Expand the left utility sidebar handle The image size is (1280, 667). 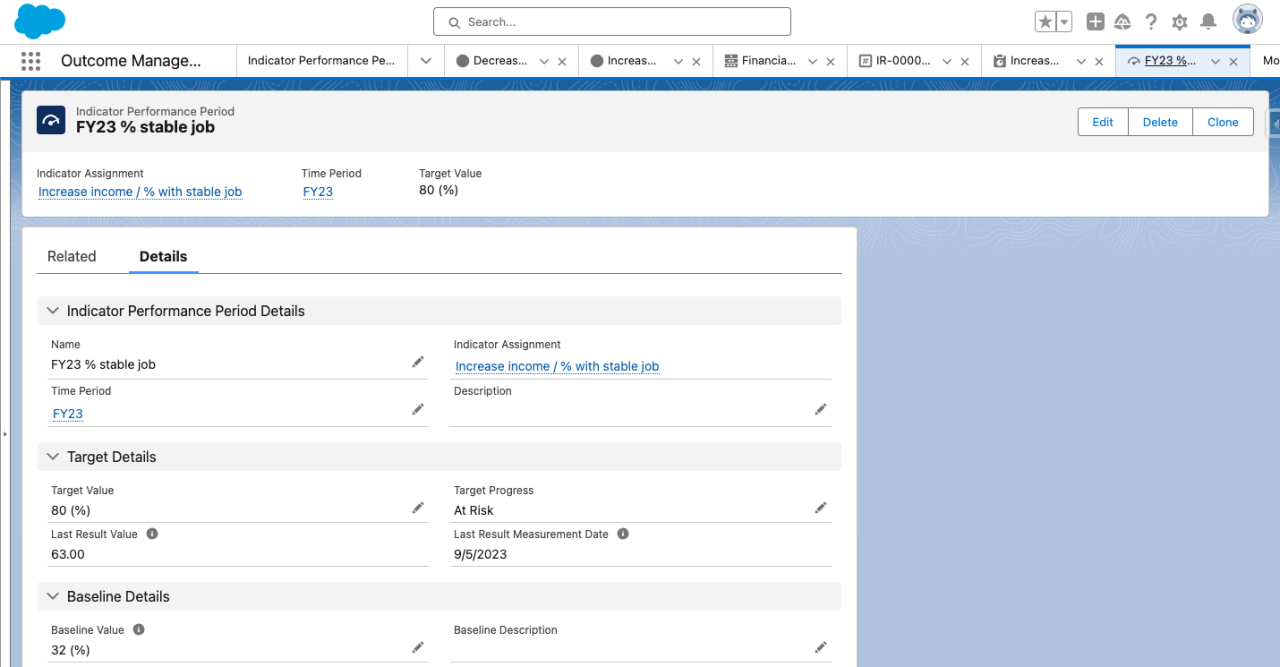[4, 434]
